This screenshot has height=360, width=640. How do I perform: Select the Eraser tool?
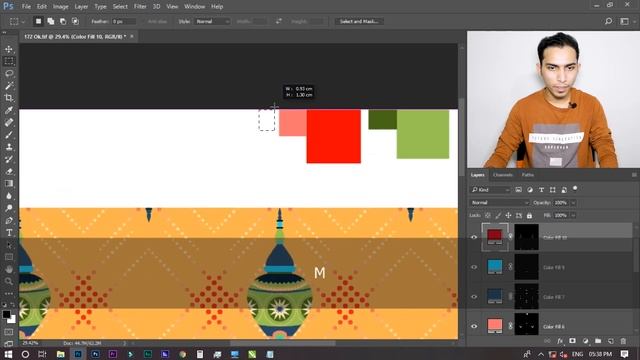[9, 171]
